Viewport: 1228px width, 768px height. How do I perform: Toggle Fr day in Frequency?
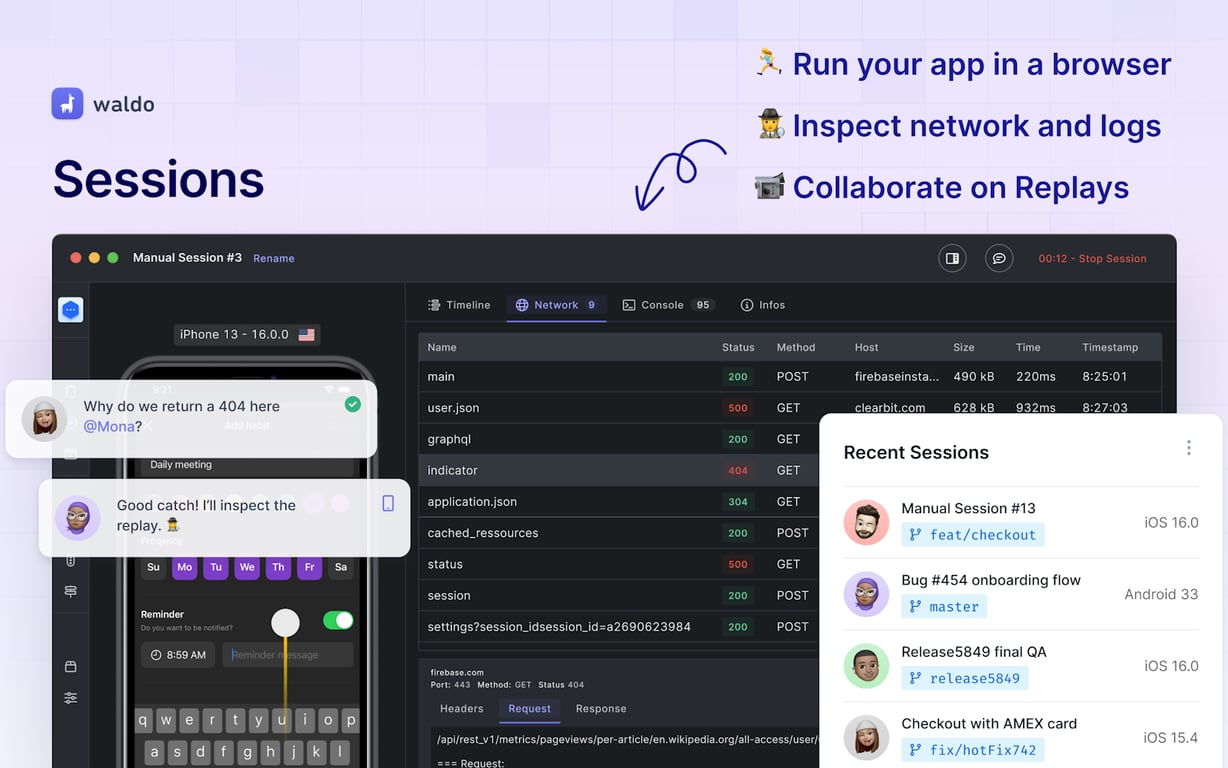click(310, 567)
